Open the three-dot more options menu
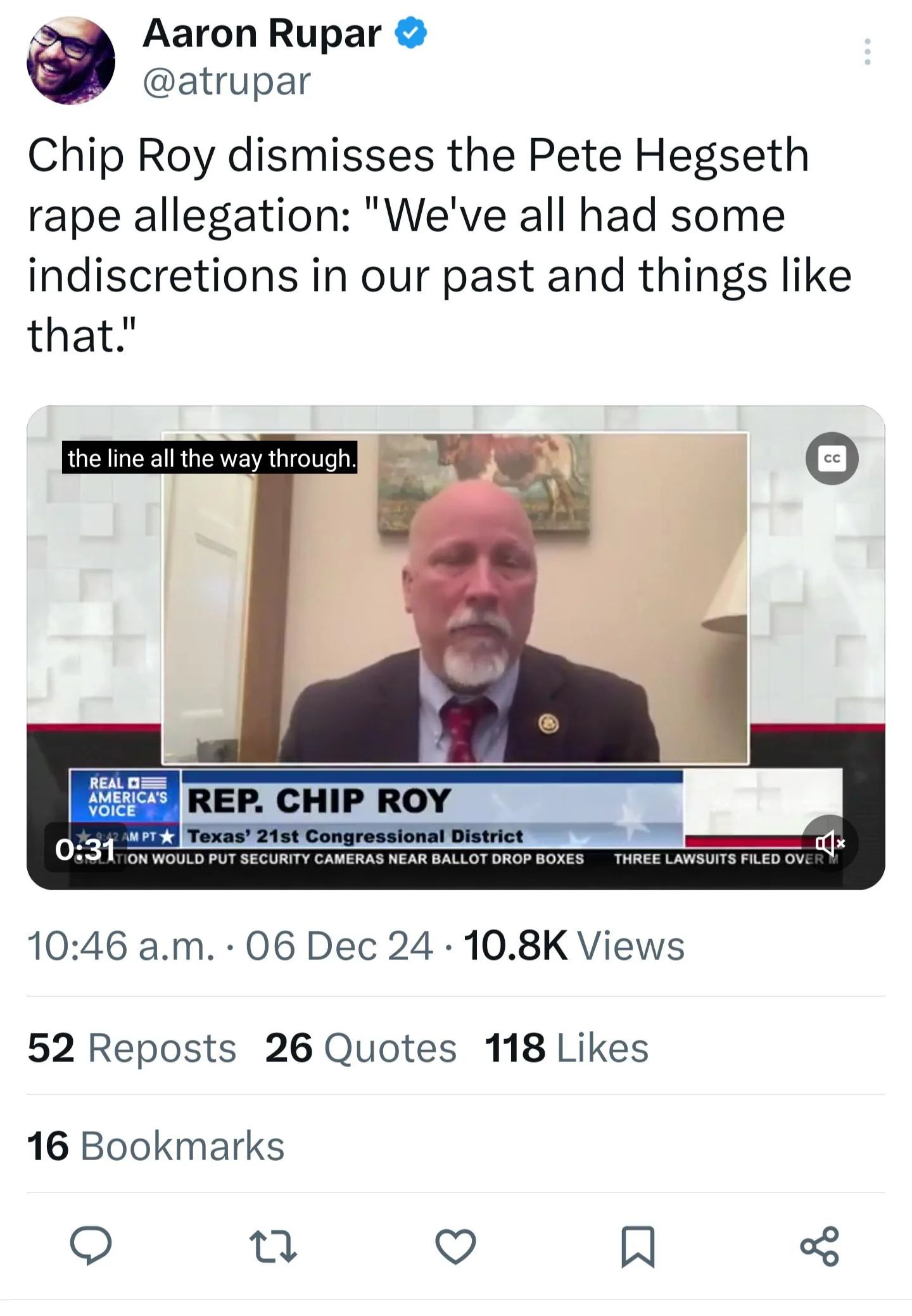Screen dimensions: 912x1316 pos(867,51)
